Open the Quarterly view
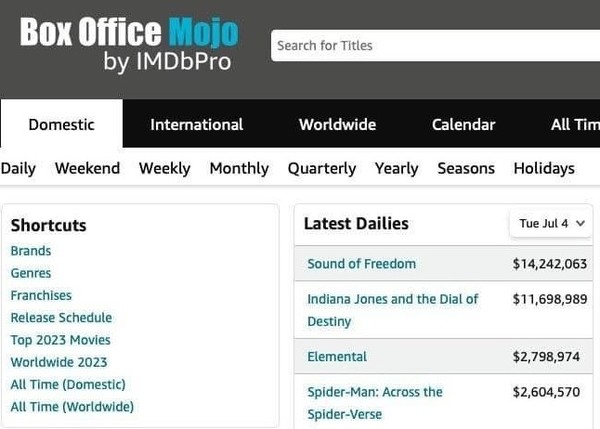This screenshot has height=429, width=600. click(x=321, y=168)
